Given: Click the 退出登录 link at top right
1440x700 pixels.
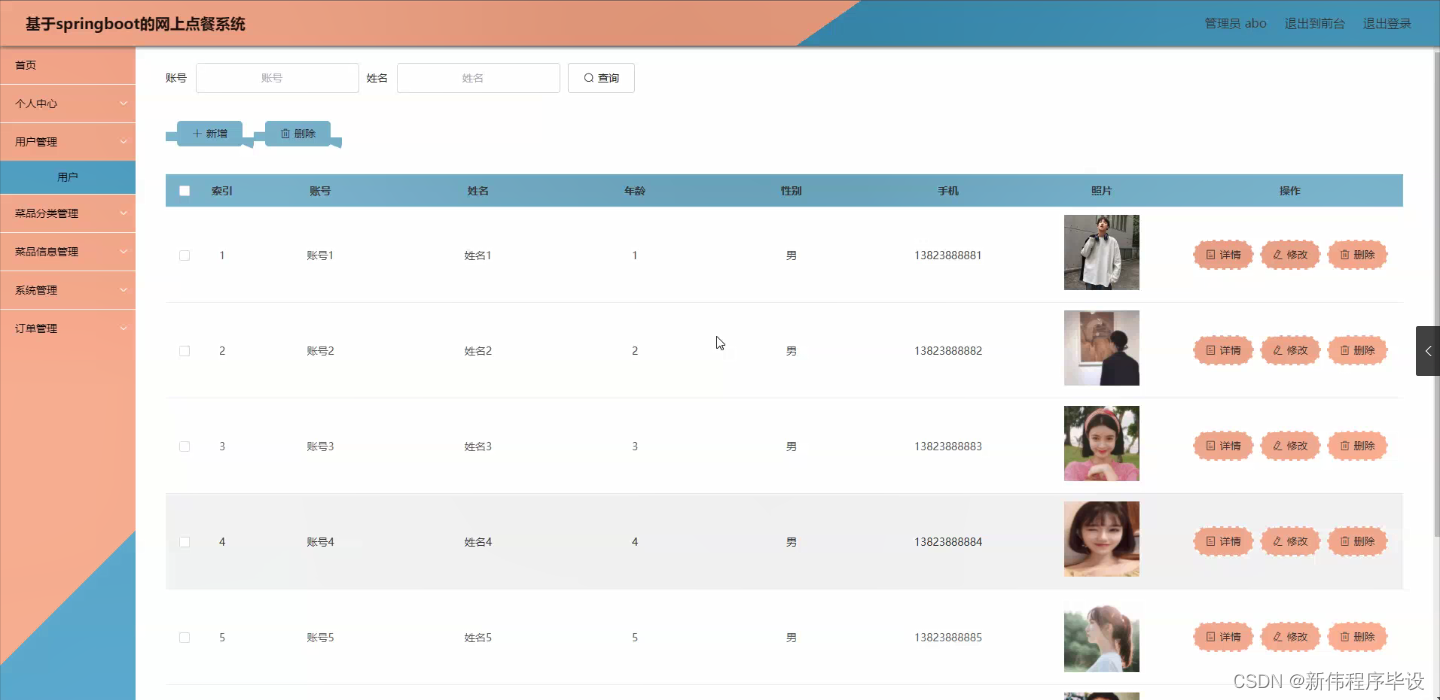Looking at the screenshot, I should pyautogui.click(x=1387, y=23).
